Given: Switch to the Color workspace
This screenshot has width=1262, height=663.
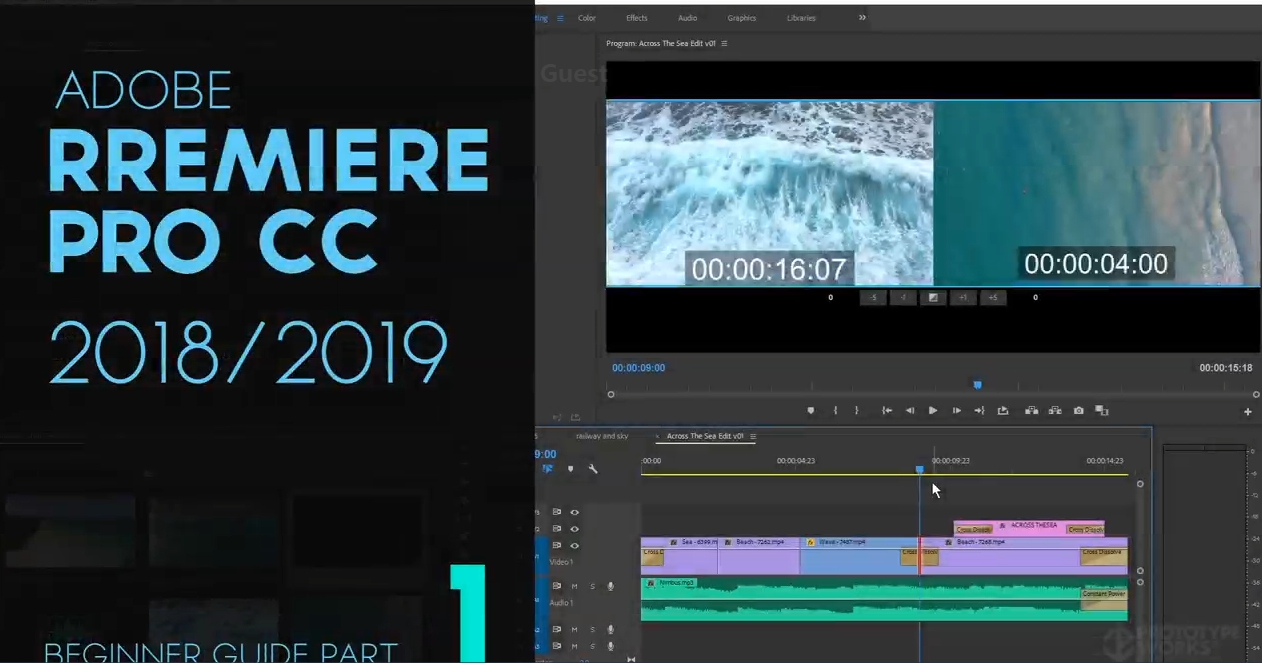Looking at the screenshot, I should pos(587,18).
